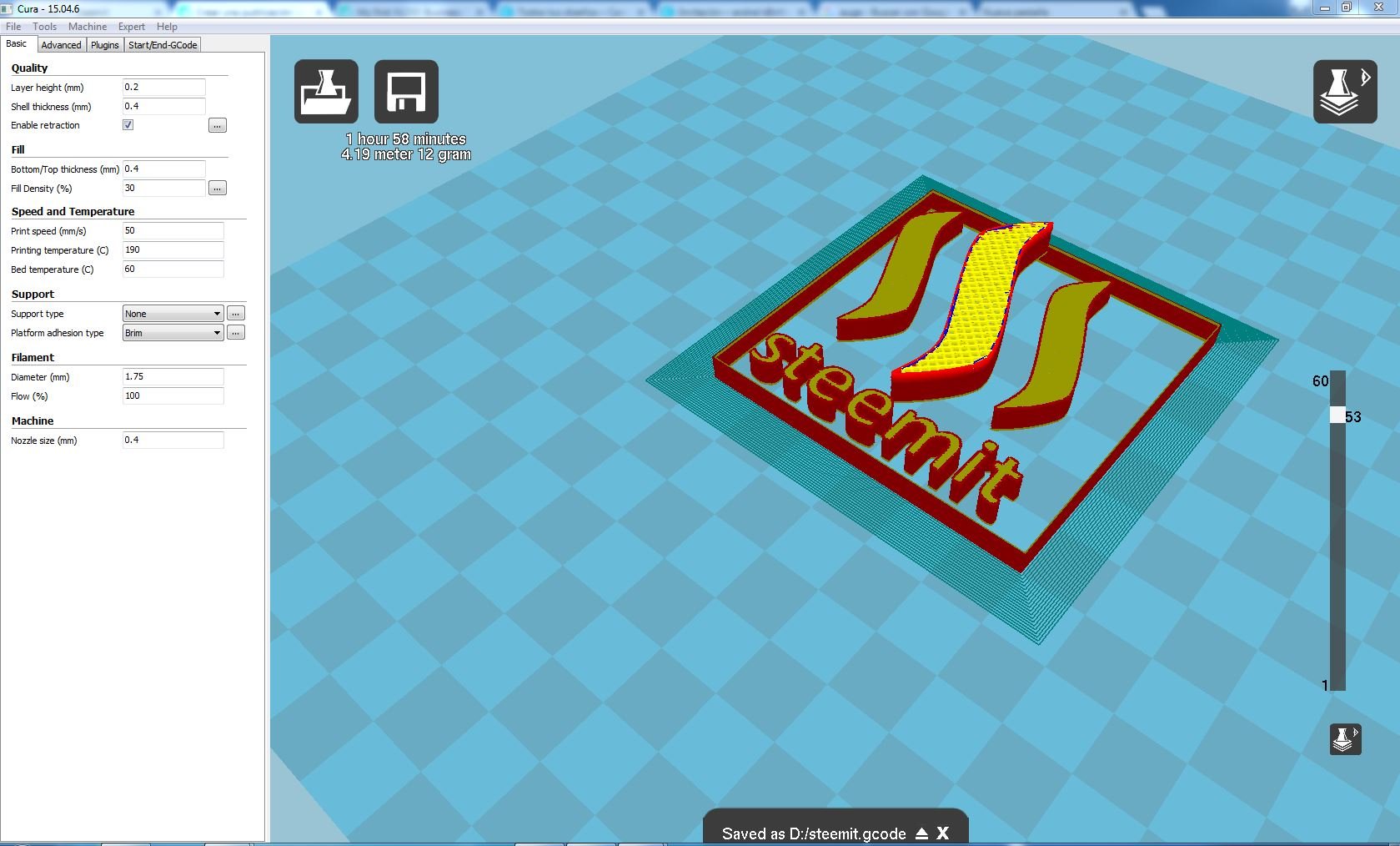
Task: Click the 'Printing temperature (C)' label
Action: tap(60, 251)
